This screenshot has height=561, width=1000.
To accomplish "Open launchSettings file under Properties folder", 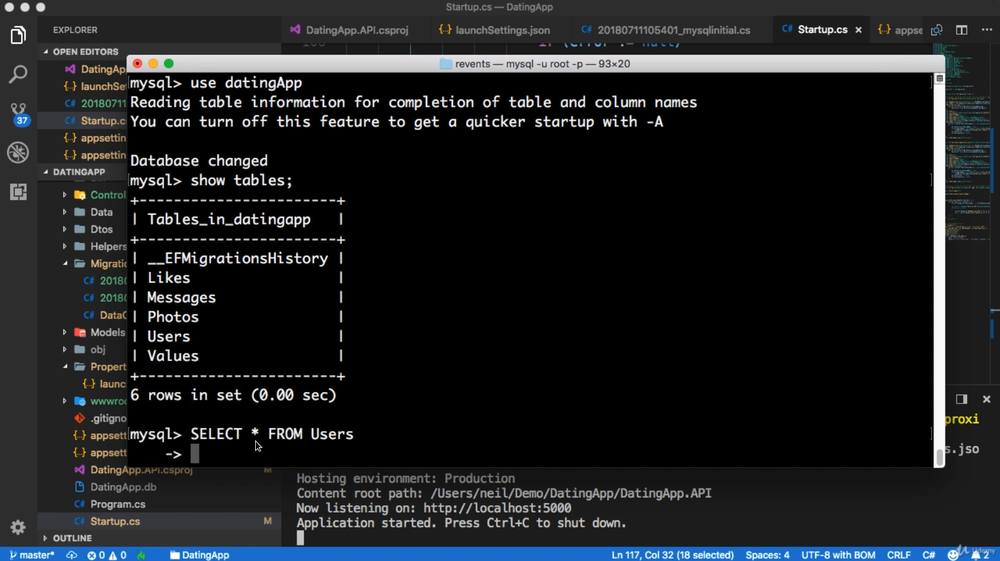I will click(x=105, y=384).
